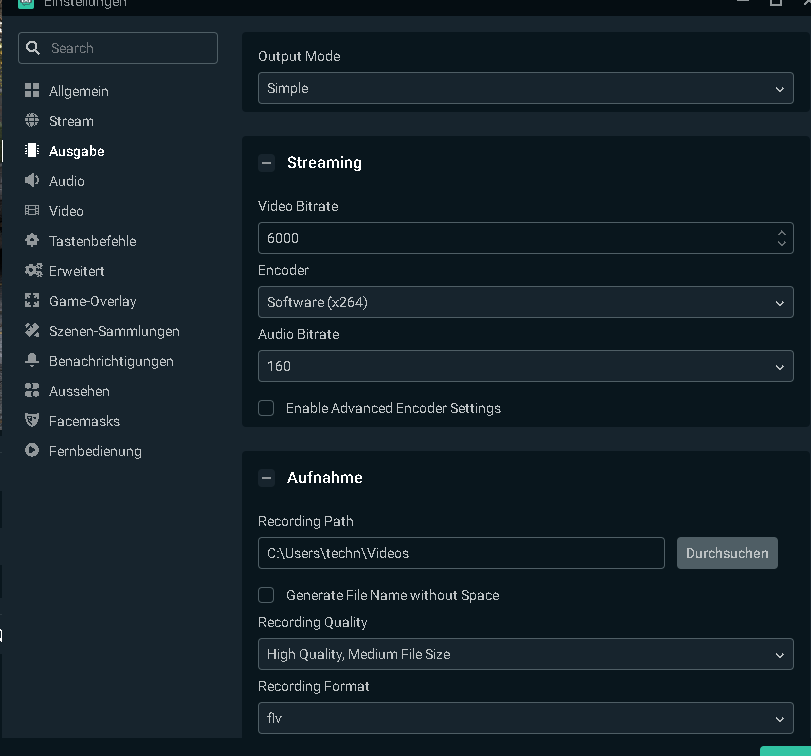Increase Video Bitrate with stepper arrow
811x756 pixels.
tap(781, 233)
